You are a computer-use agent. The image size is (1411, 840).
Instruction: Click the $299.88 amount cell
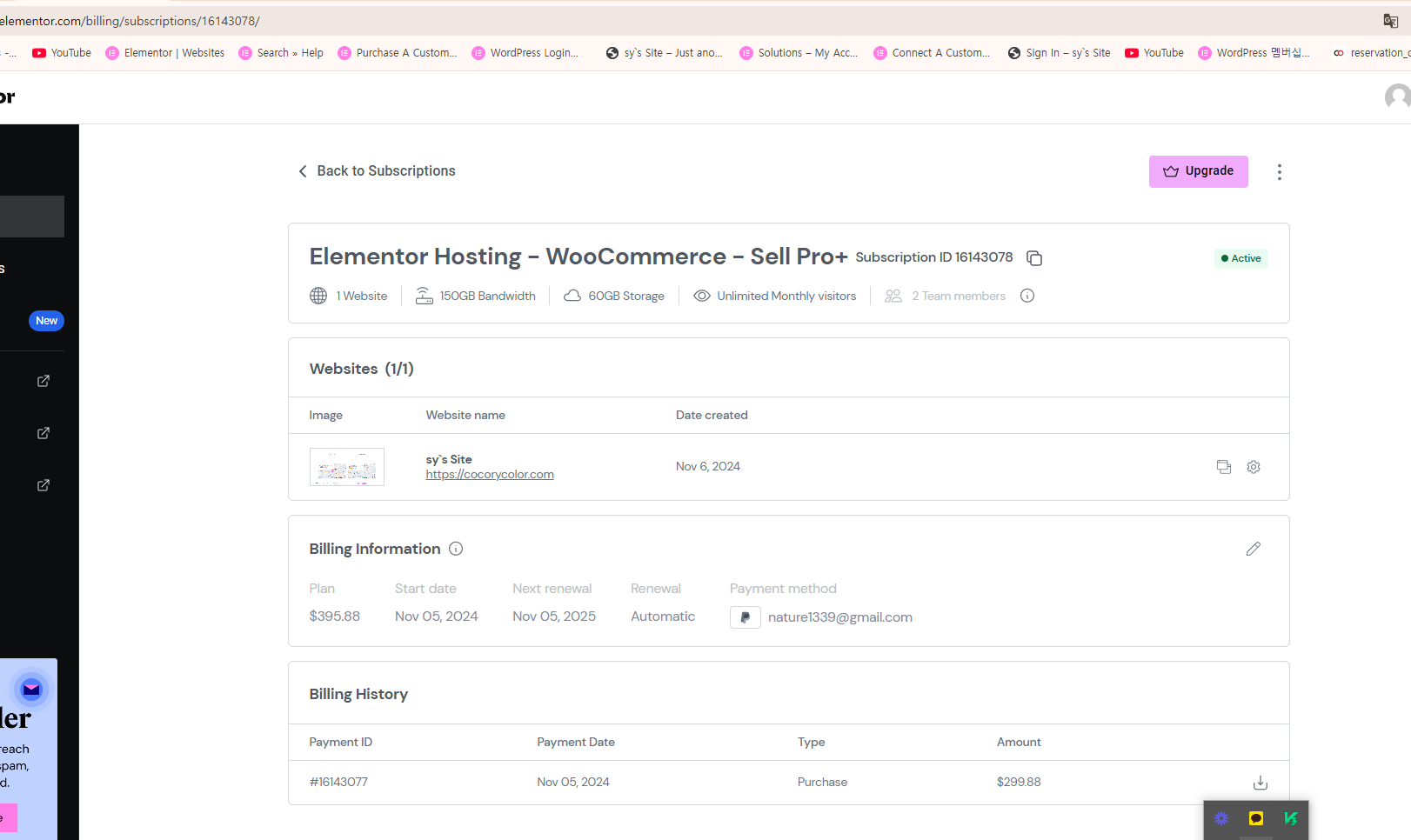[x=1019, y=783]
